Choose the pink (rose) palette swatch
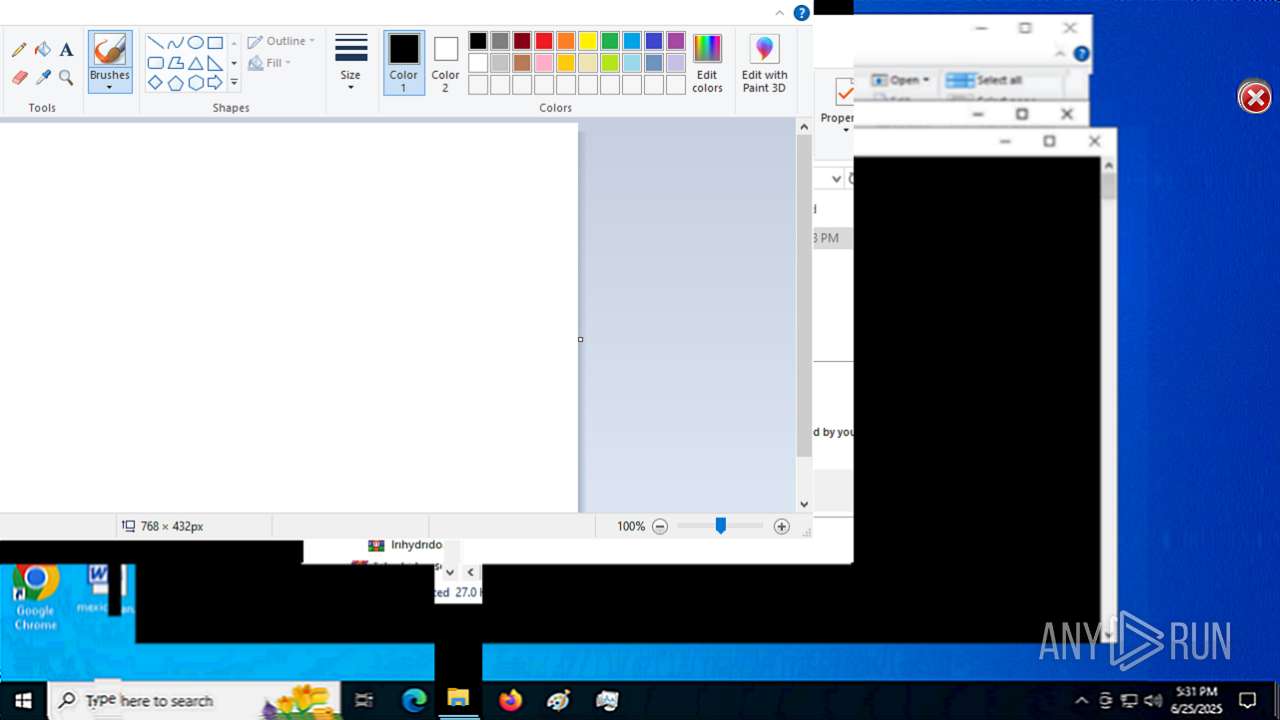The width and height of the screenshot is (1280, 720). point(544,63)
